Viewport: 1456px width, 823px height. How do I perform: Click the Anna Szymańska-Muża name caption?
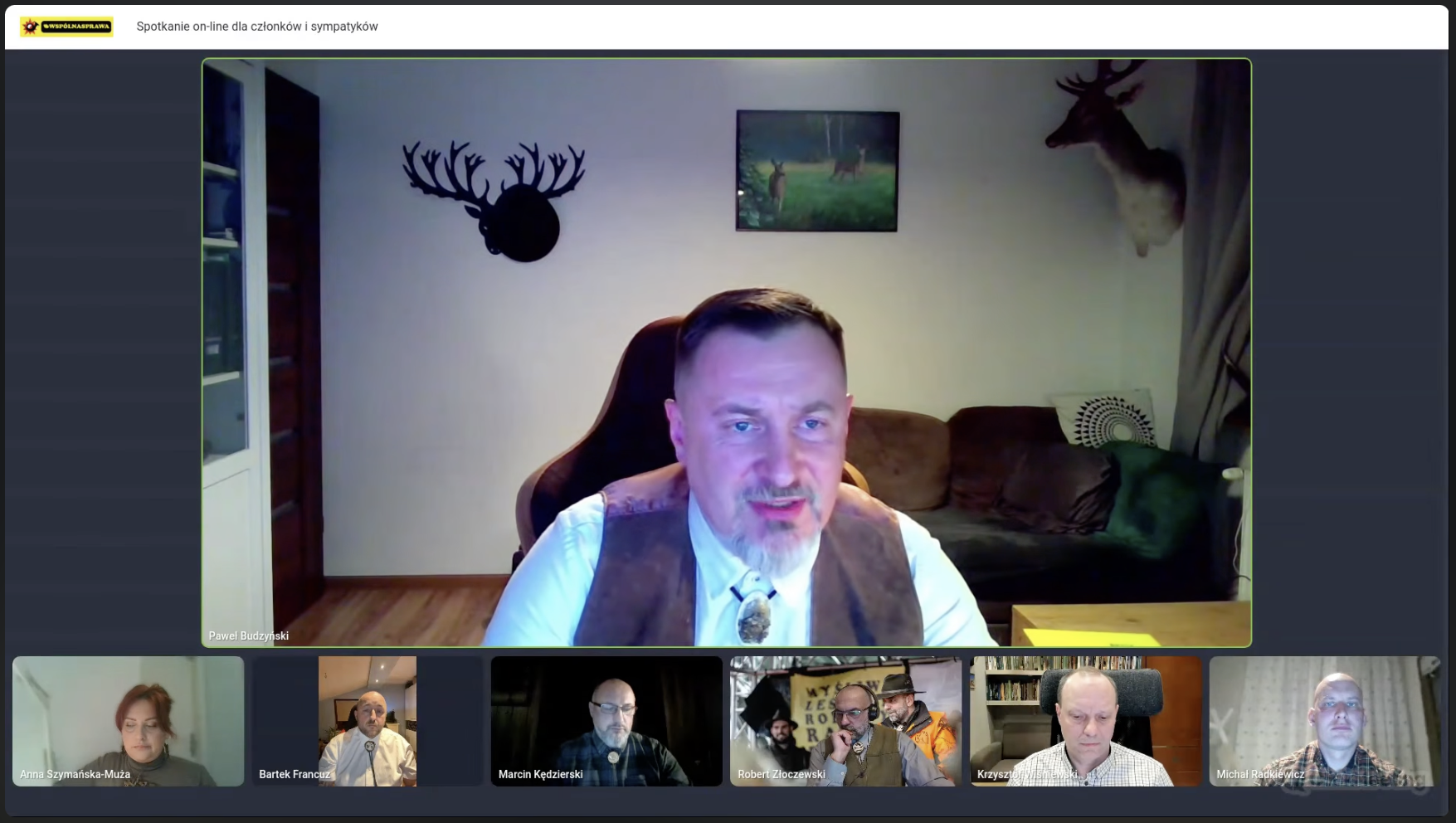tap(75, 774)
